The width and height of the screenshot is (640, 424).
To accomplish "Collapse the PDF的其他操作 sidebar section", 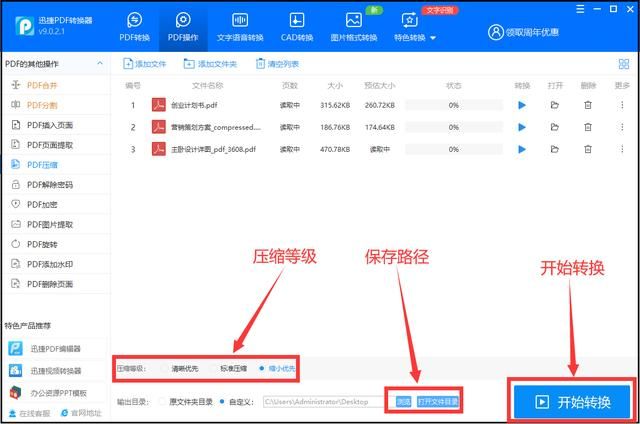I will (100, 64).
